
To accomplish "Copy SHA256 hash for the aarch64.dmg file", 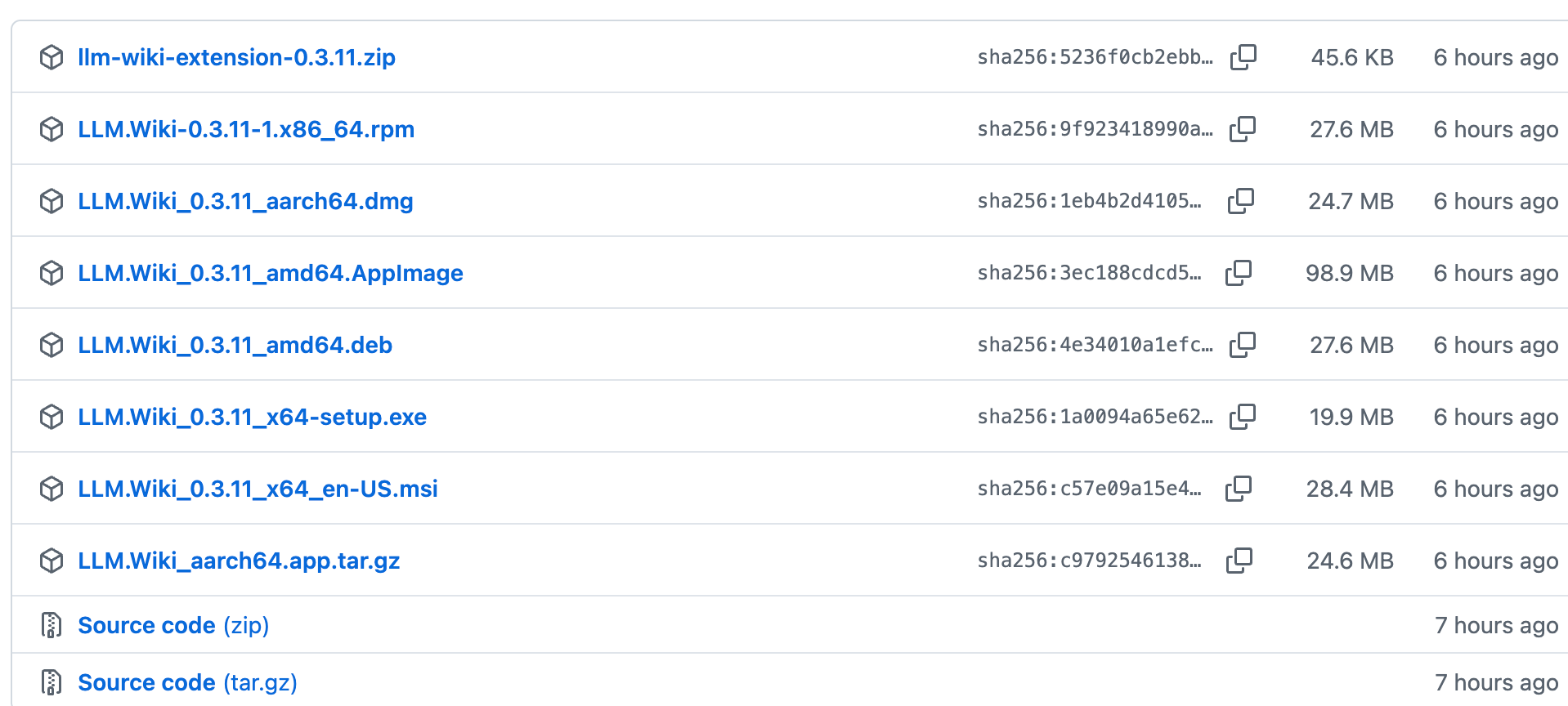I will coord(1240,201).
